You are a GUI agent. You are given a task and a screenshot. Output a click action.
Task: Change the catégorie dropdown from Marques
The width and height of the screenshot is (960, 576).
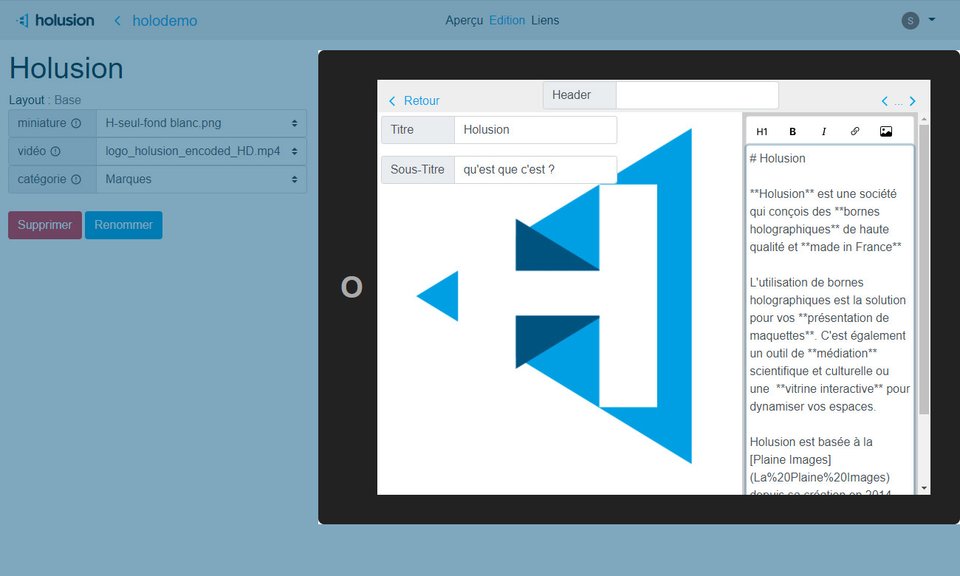point(202,179)
